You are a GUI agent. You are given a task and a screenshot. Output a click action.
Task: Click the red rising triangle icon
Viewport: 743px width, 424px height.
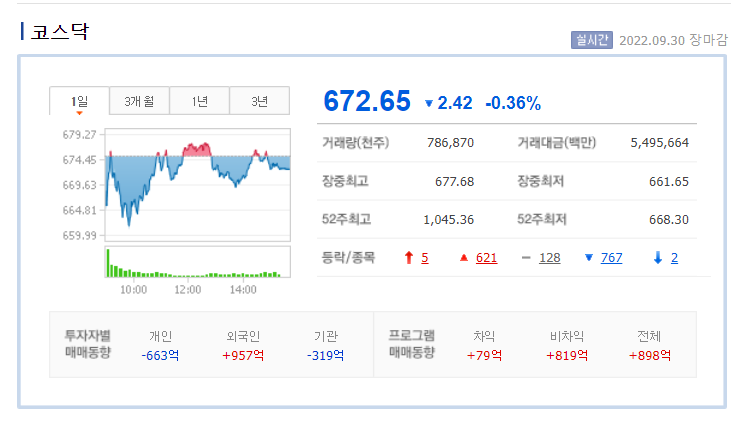464,258
